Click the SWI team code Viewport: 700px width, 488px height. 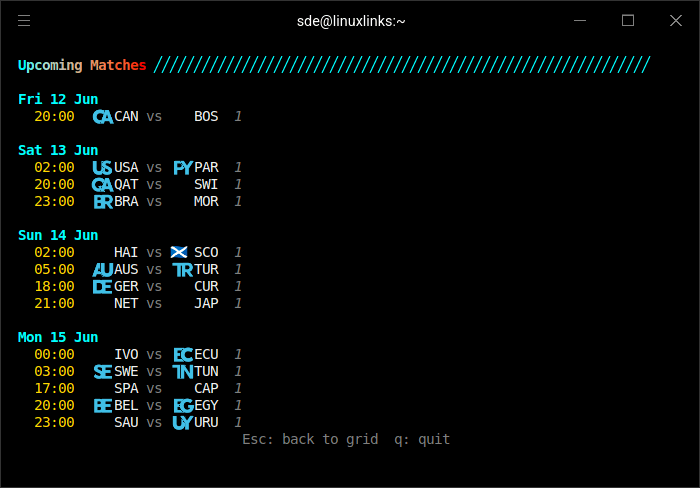[206, 184]
